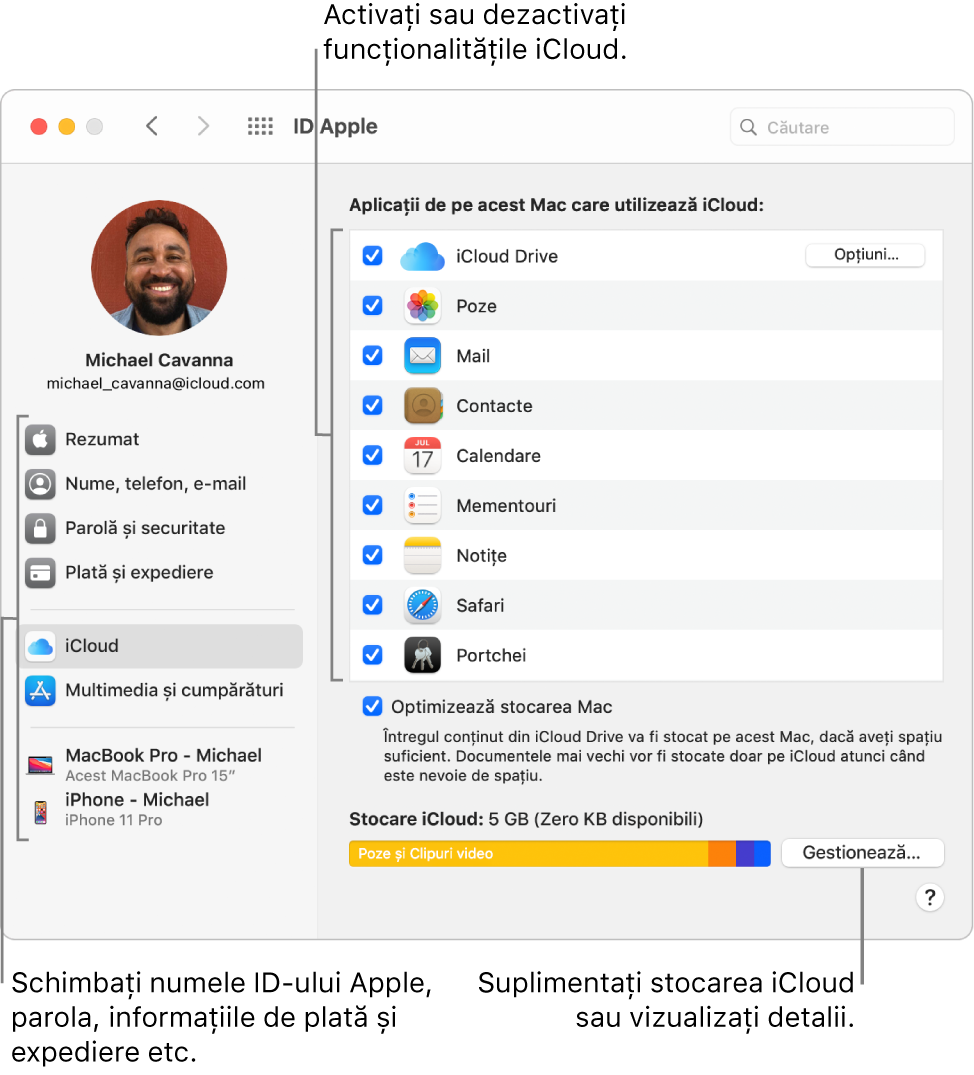Show all preferences via grid icon
This screenshot has height=1075, width=974.
[260, 126]
